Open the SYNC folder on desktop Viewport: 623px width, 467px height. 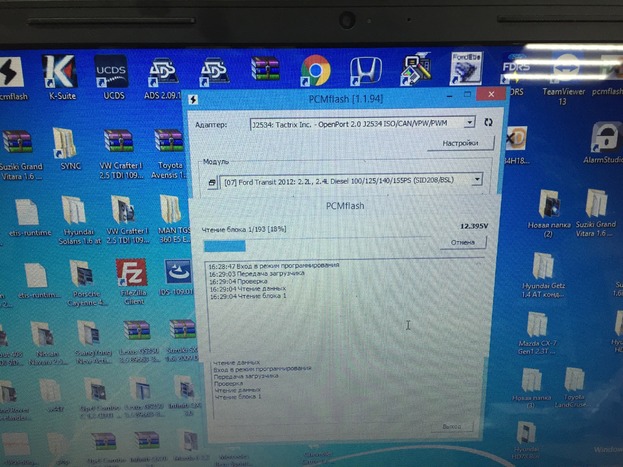tap(64, 145)
